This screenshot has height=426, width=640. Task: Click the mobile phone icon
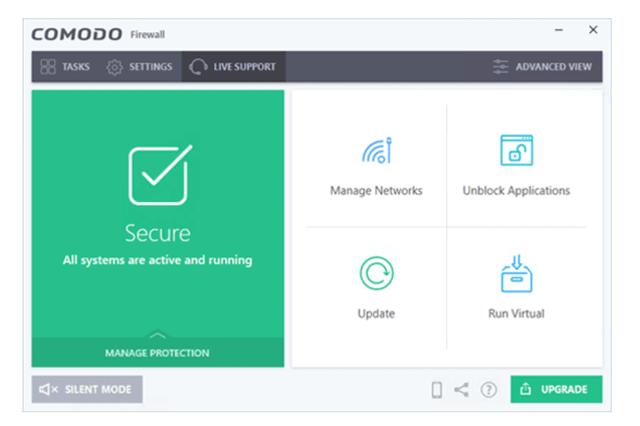(436, 390)
